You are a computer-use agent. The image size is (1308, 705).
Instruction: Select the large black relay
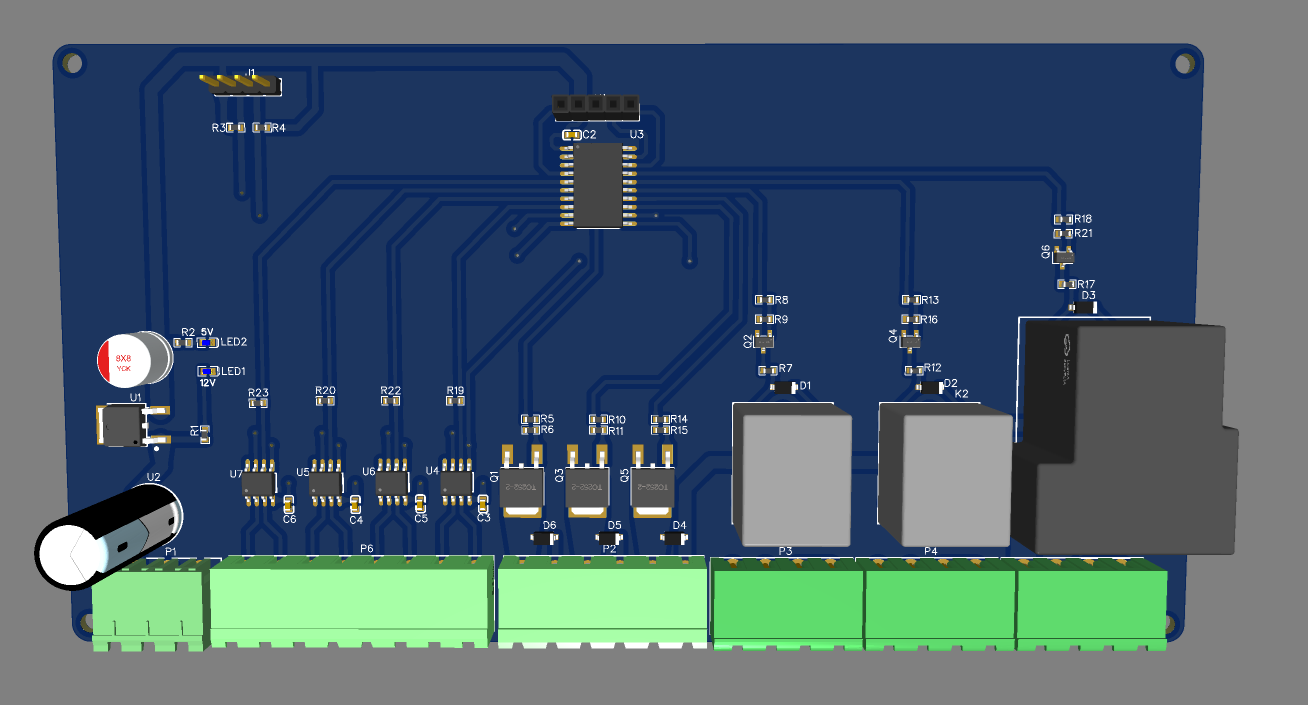click(x=1125, y=437)
